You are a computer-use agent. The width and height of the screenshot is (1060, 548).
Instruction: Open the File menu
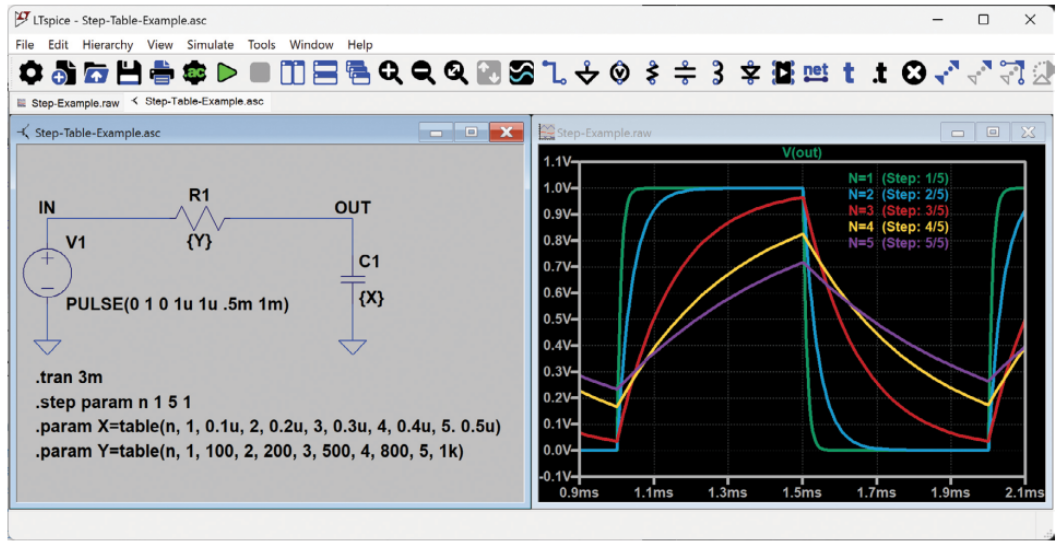pyautogui.click(x=24, y=45)
